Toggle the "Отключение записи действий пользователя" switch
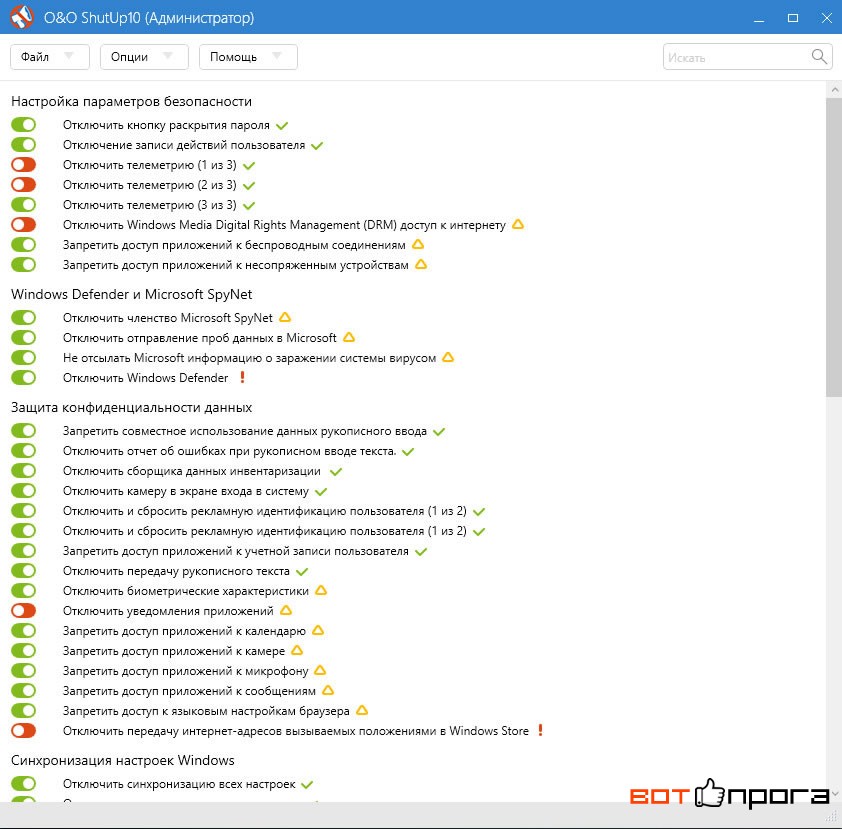This screenshot has height=829, width=842. (x=23, y=144)
